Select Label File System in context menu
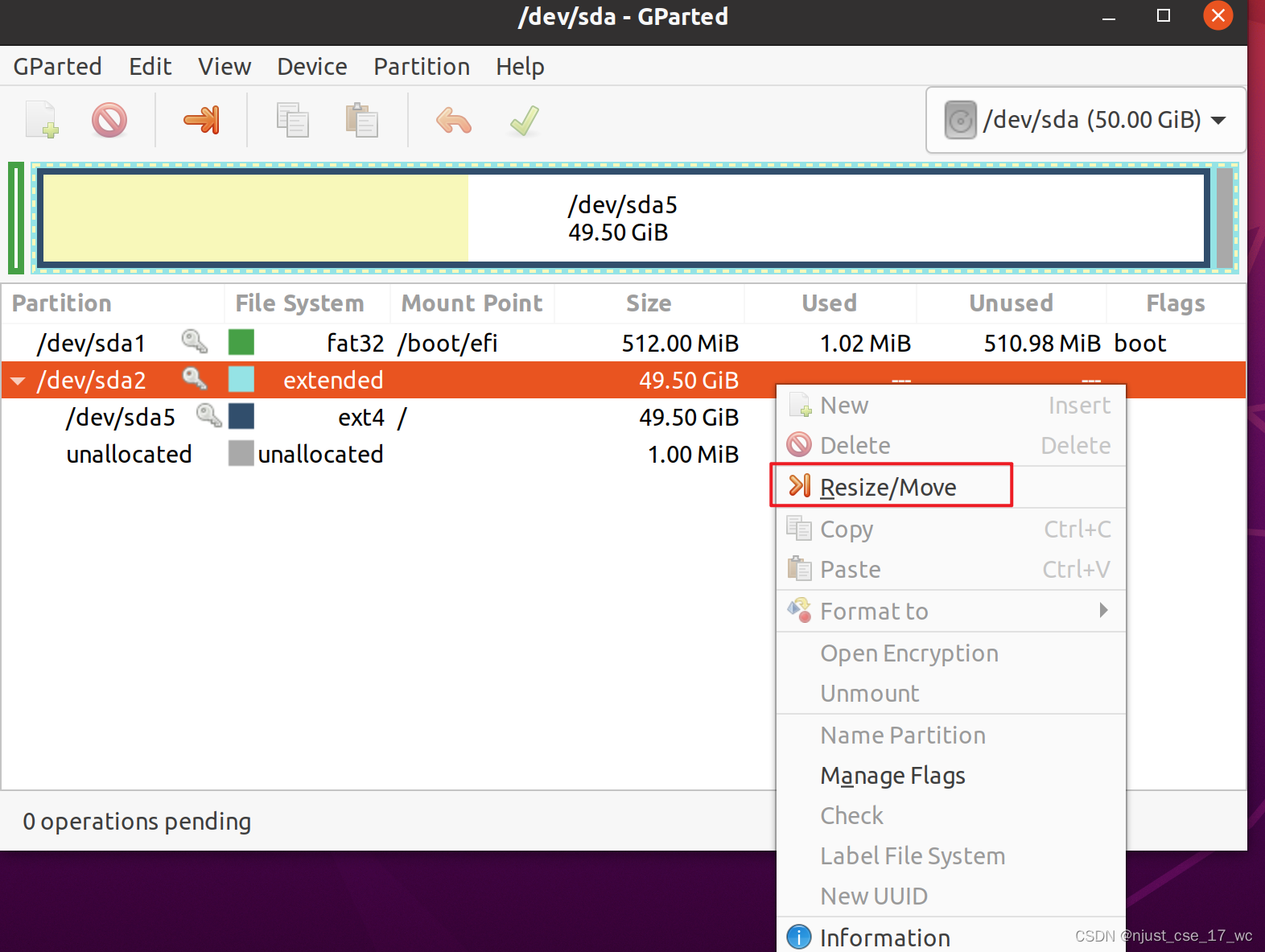1265x952 pixels. pyautogui.click(x=951, y=856)
